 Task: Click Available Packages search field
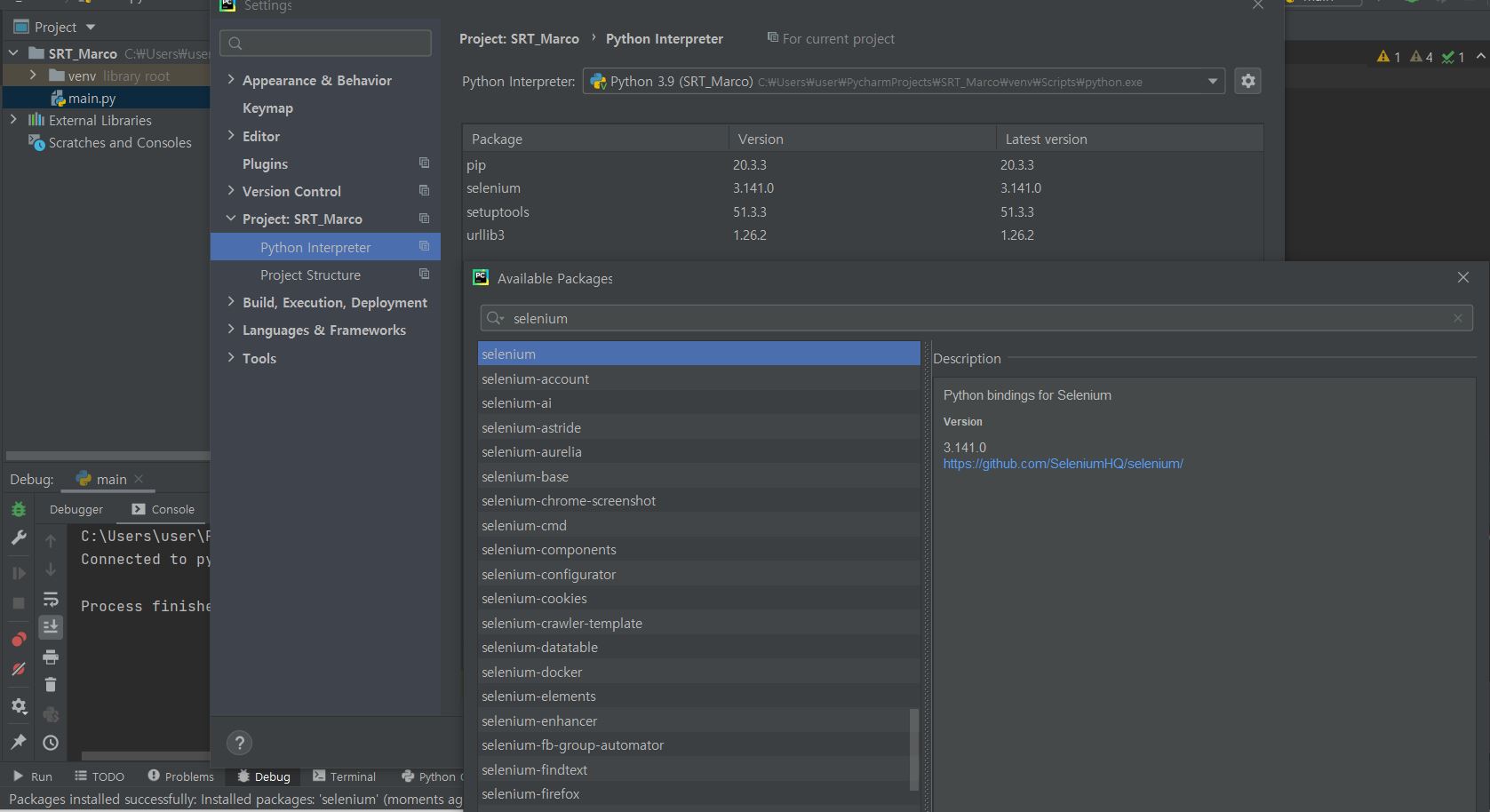[x=976, y=318]
